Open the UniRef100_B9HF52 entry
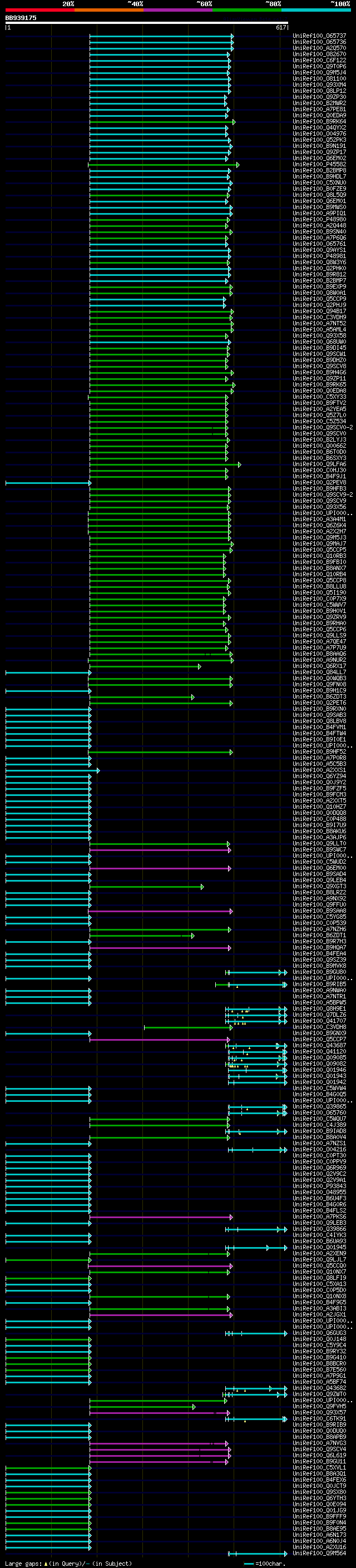The width and height of the screenshot is (356, 1568). pyautogui.click(x=319, y=752)
